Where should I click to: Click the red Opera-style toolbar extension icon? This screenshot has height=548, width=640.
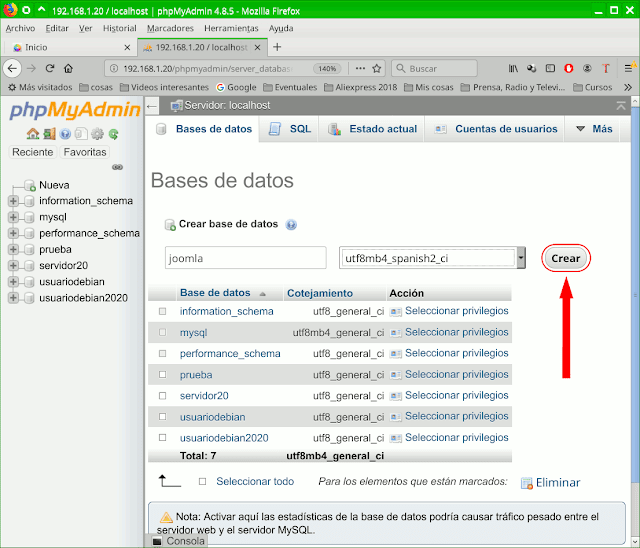(x=568, y=68)
